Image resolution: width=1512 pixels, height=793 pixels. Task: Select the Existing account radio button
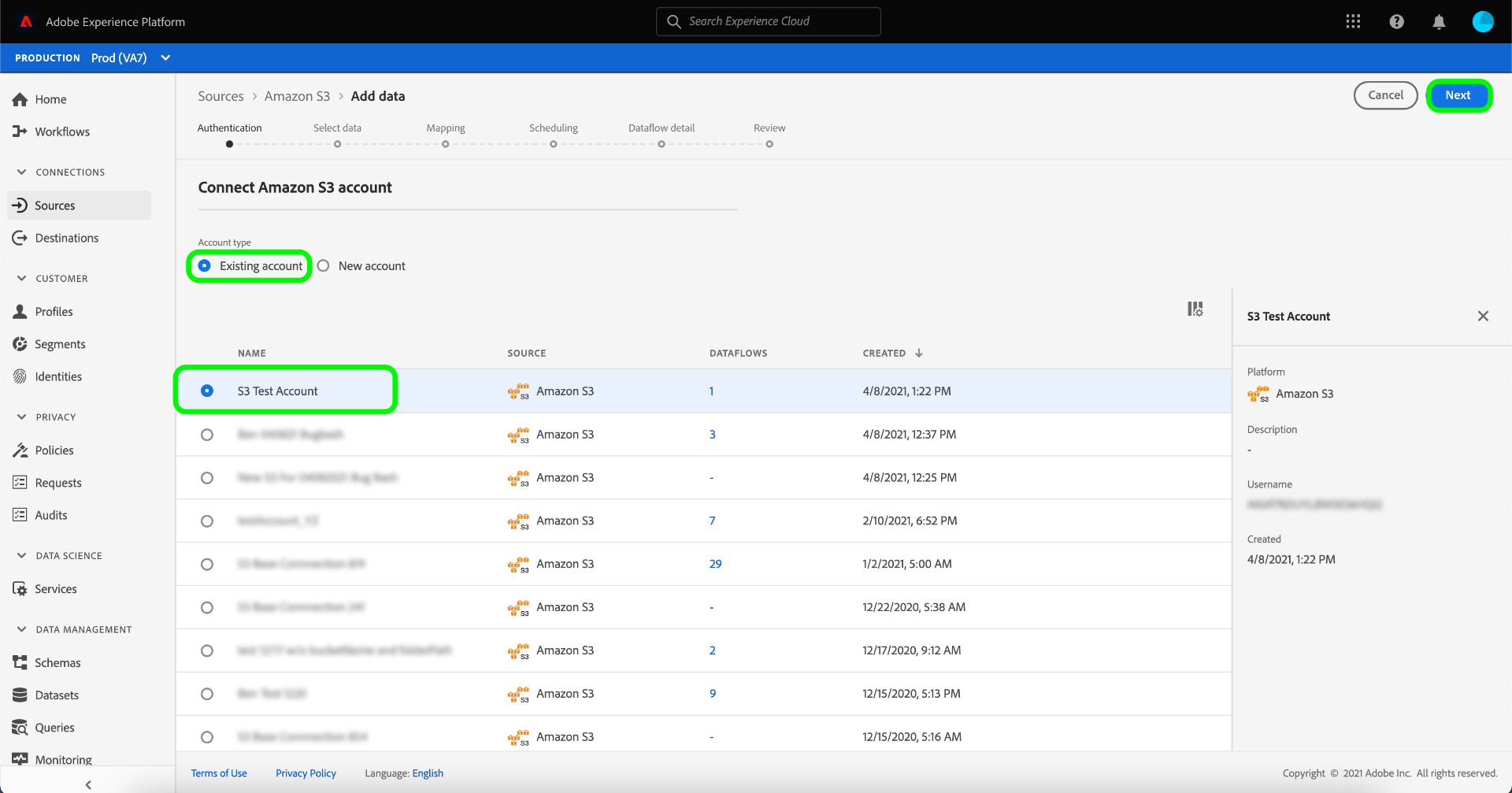(205, 266)
